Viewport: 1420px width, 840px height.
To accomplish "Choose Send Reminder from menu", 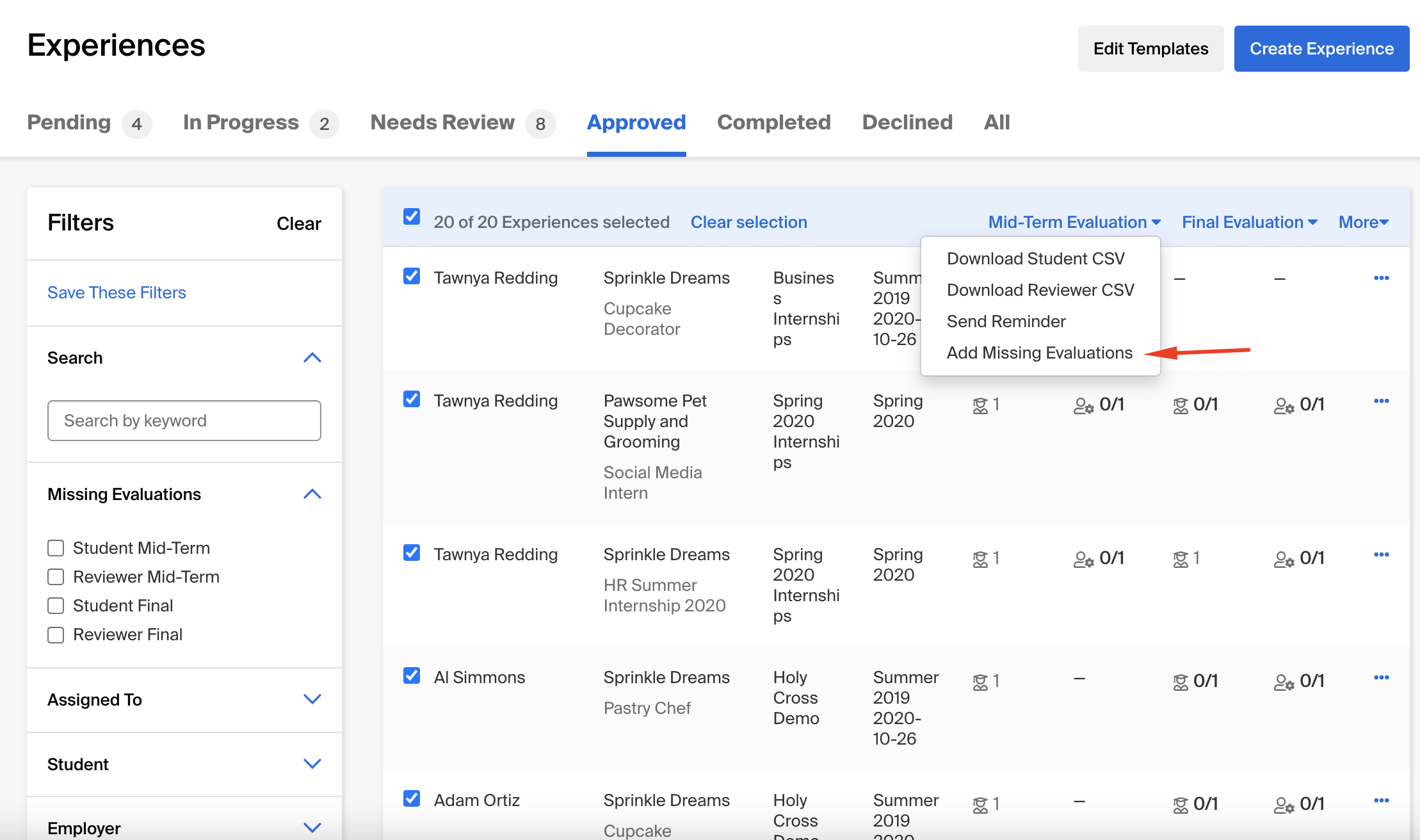I will [x=1006, y=321].
